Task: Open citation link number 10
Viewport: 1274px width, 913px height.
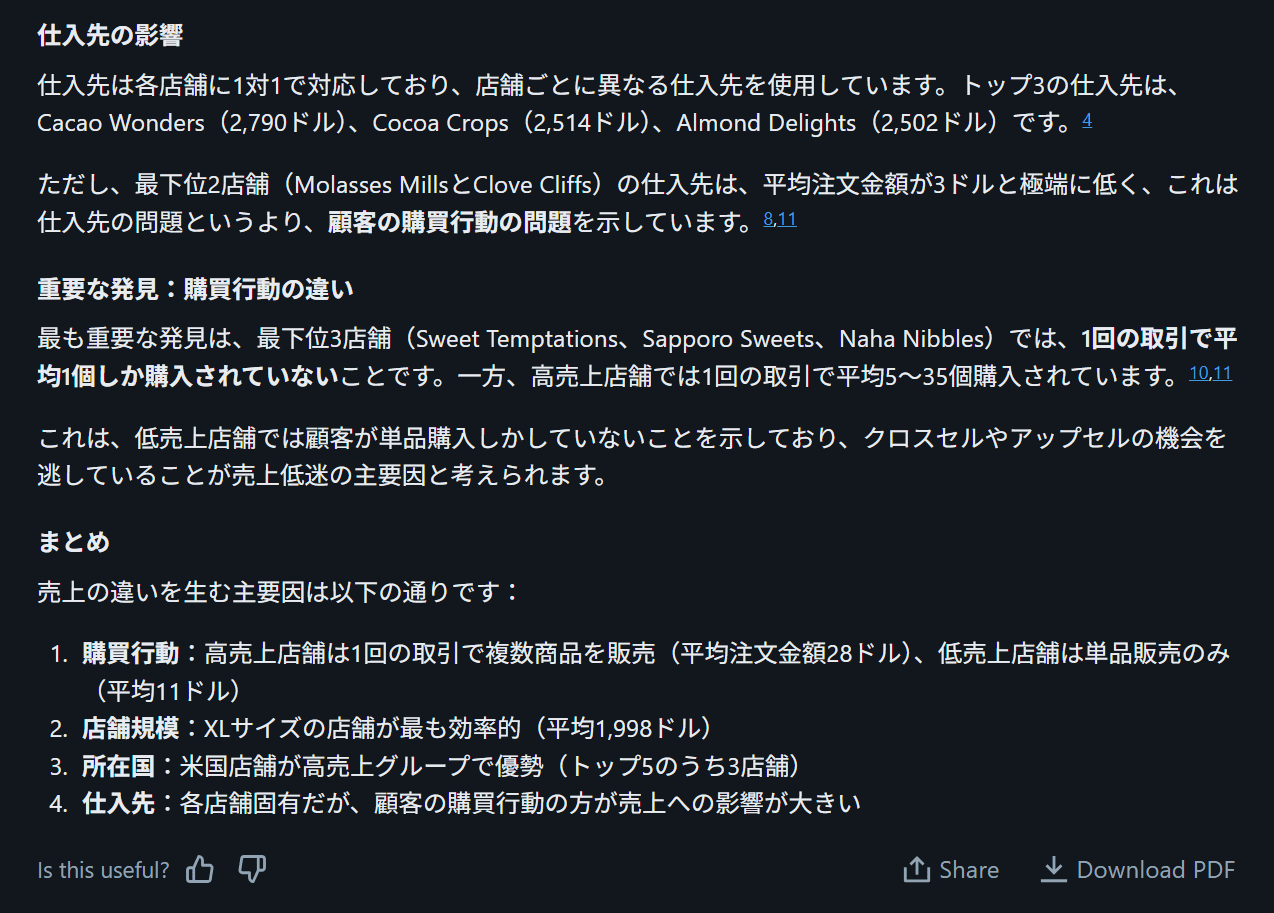Action: [x=1198, y=374]
